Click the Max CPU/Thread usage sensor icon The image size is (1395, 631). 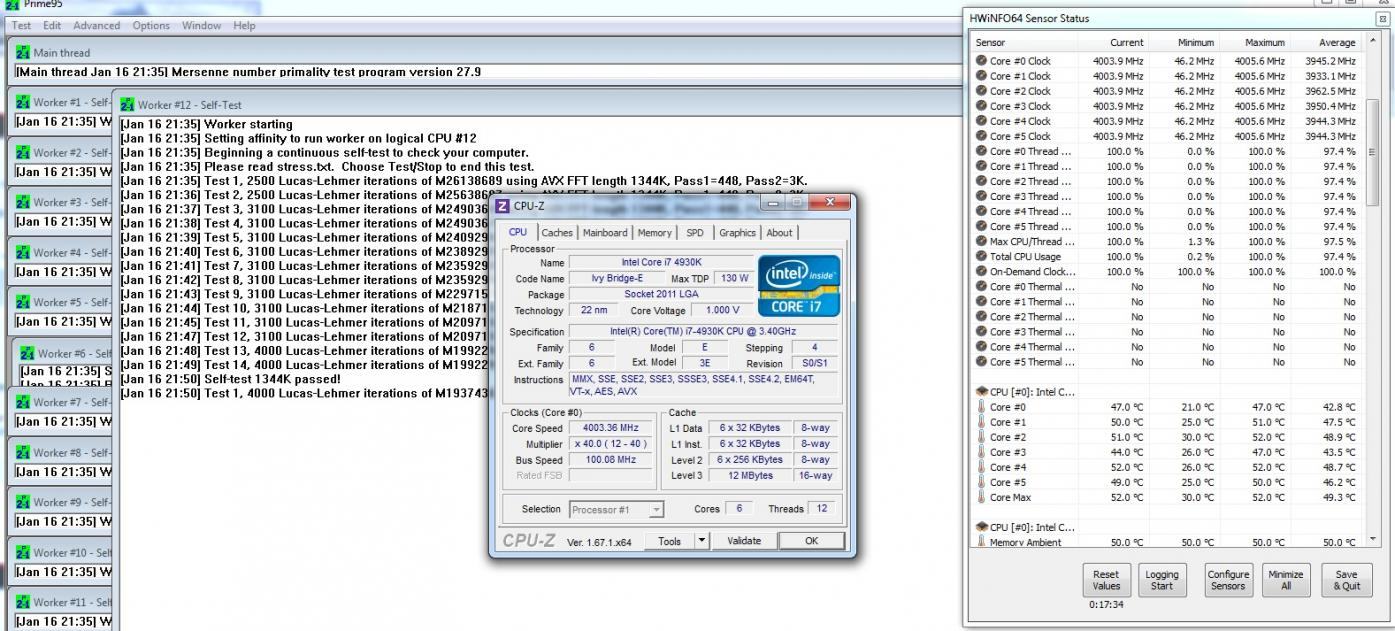click(981, 242)
